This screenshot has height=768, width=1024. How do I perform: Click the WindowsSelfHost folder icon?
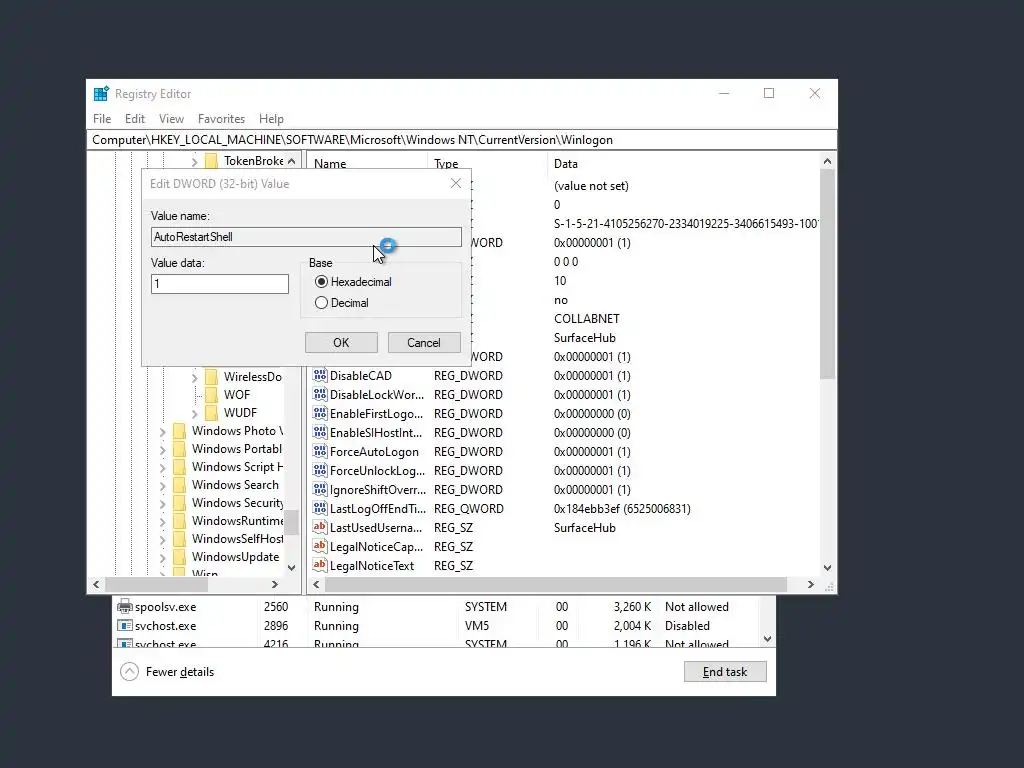(x=179, y=539)
